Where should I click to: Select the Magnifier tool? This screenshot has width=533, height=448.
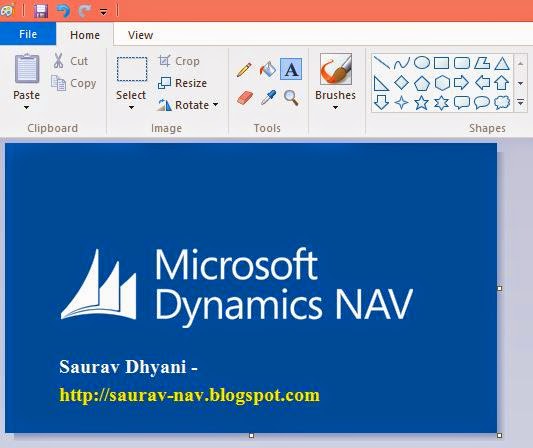tap(291, 98)
